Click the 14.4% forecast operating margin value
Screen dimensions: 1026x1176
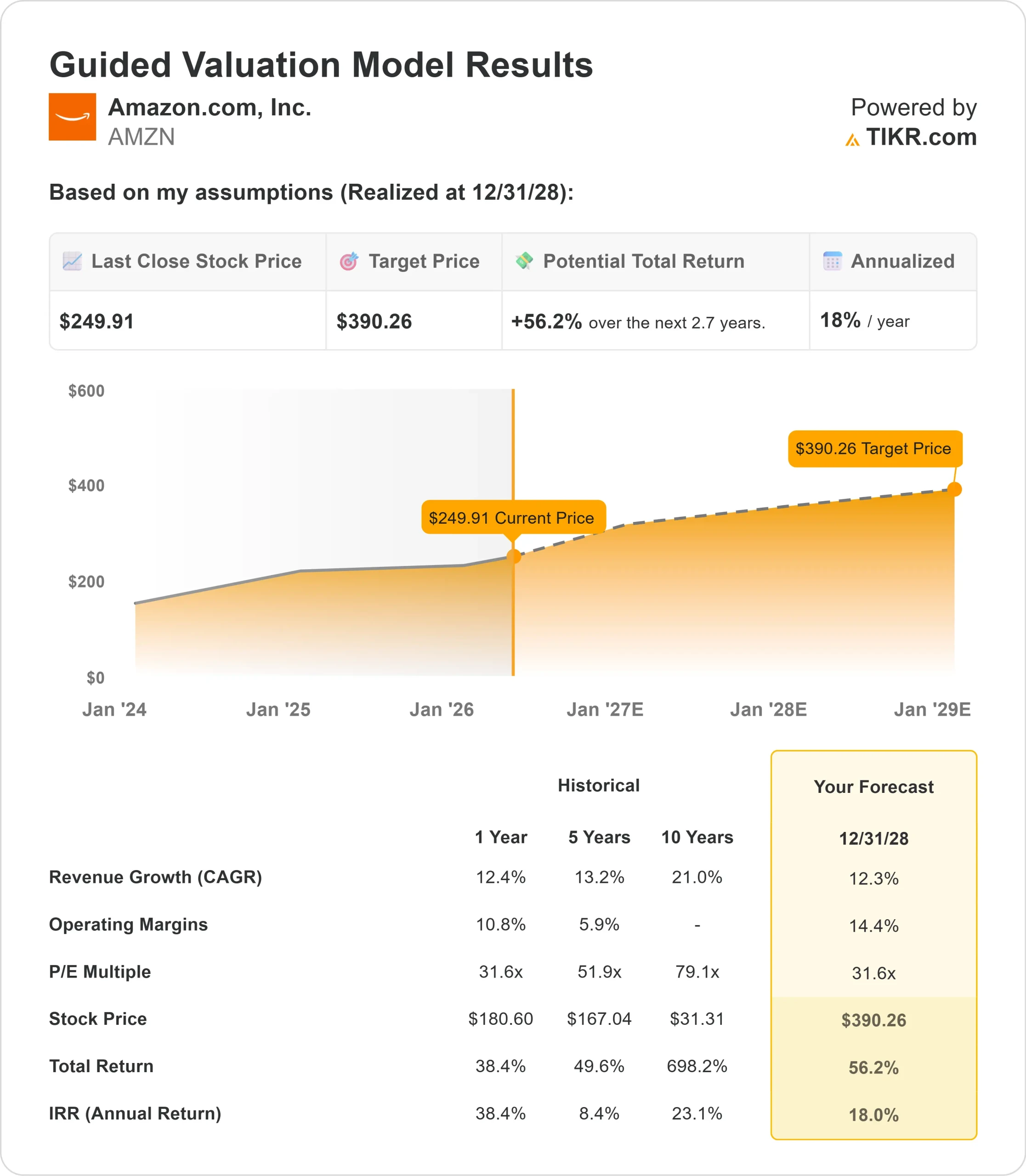point(874,926)
